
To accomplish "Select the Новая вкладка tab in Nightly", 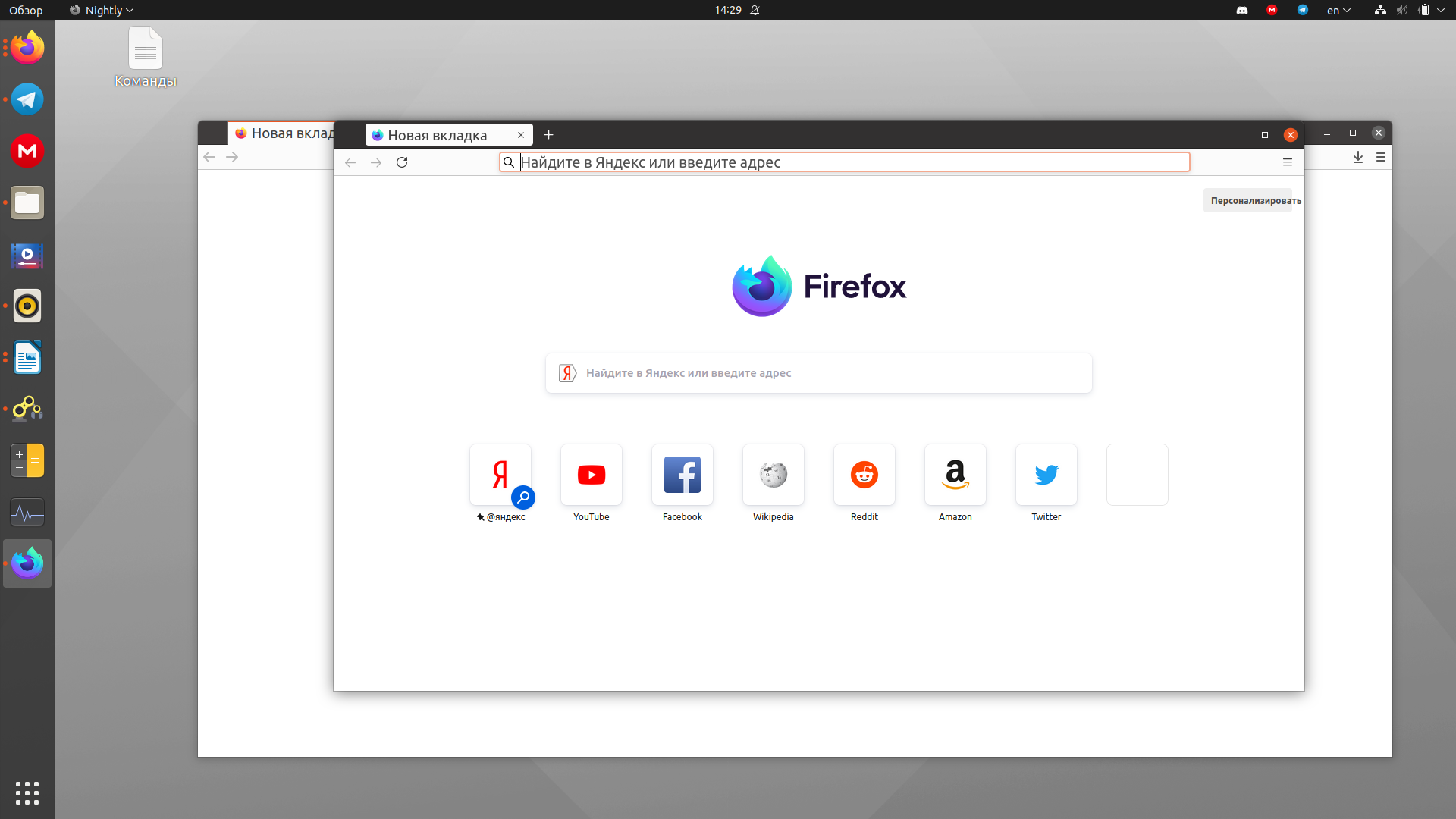I will 449,135.
